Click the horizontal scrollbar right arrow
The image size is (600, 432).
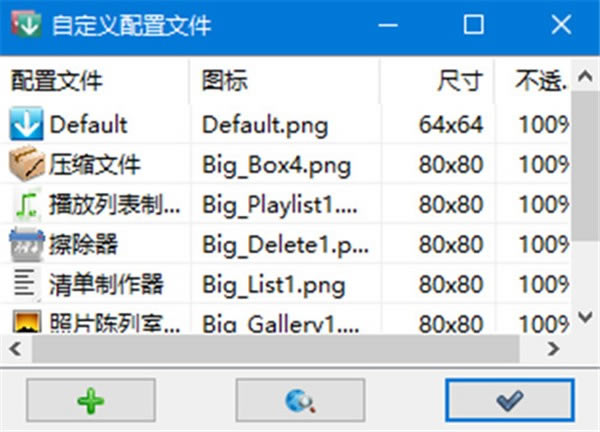pyautogui.click(x=553, y=349)
